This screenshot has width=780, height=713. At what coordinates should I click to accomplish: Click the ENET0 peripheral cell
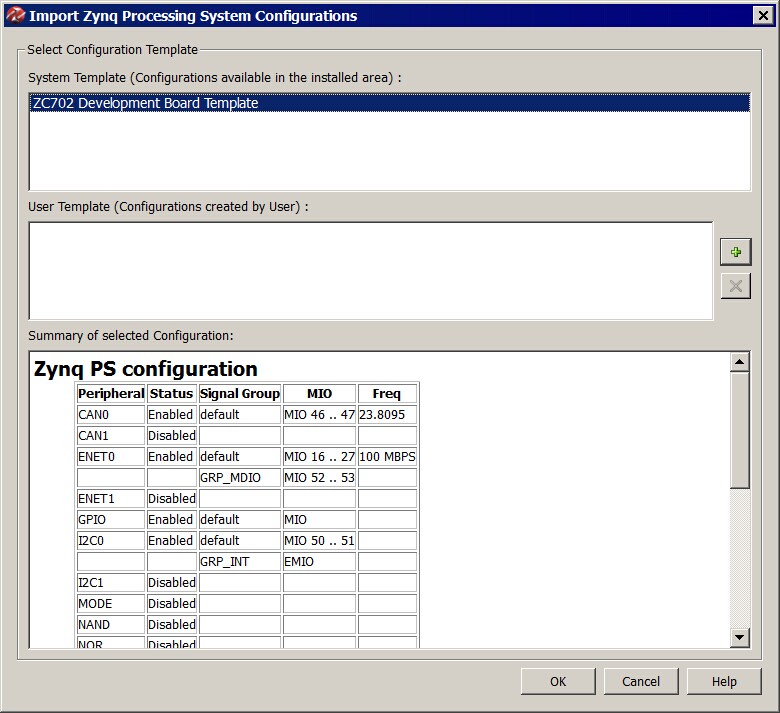pos(111,456)
